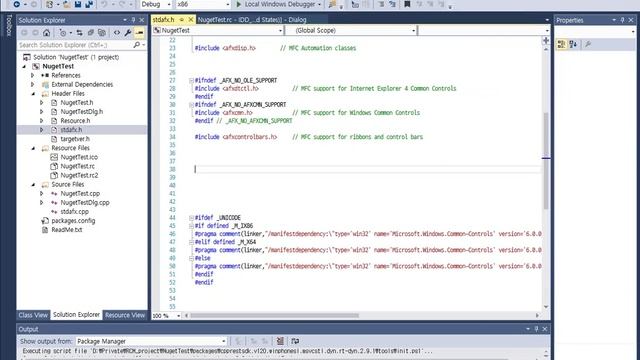Image resolution: width=640 pixels, height=360 pixels.
Task: Click the Search Solution Explorer field
Action: [76, 45]
